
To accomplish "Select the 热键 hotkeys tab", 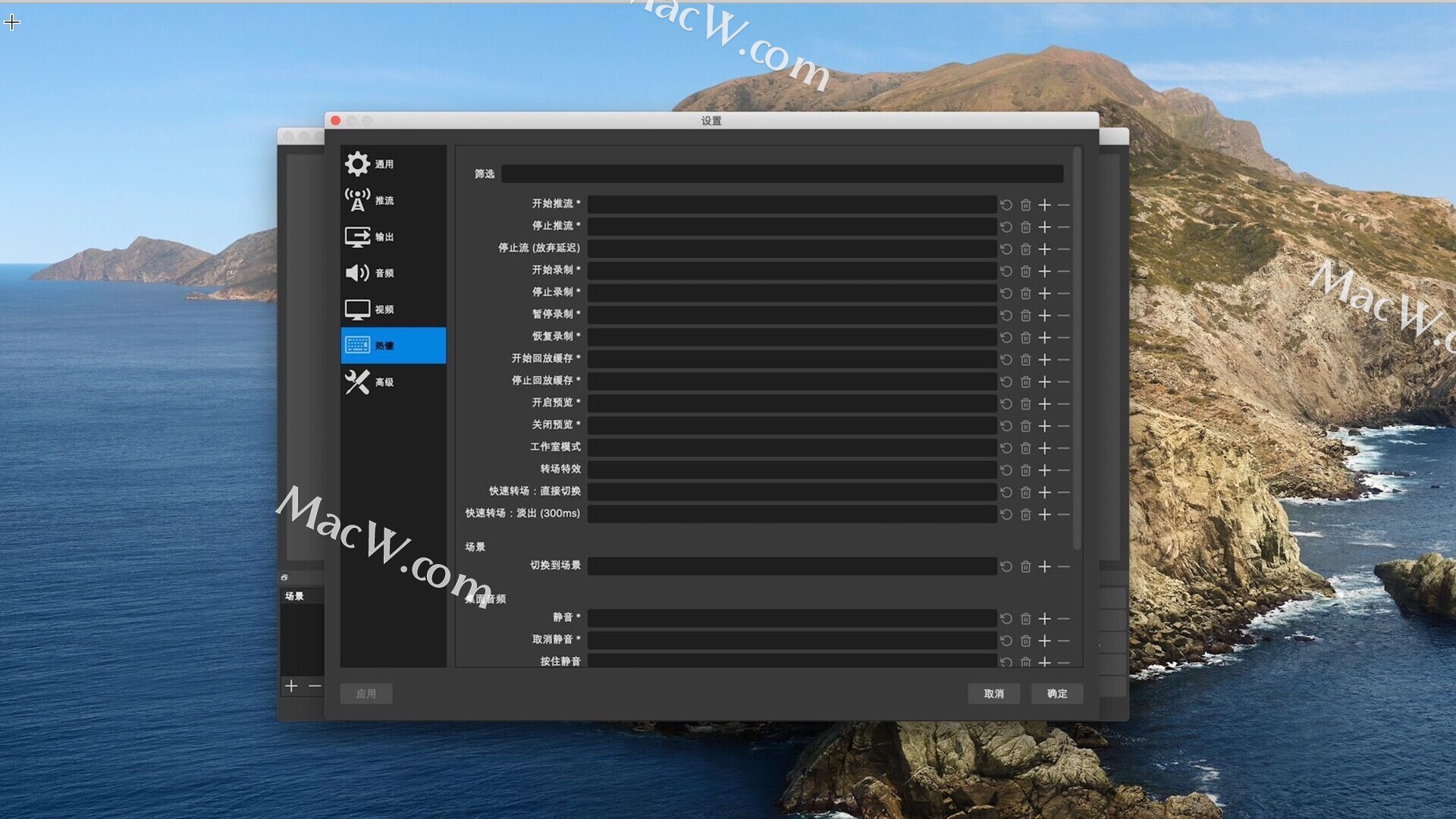I will click(x=393, y=346).
